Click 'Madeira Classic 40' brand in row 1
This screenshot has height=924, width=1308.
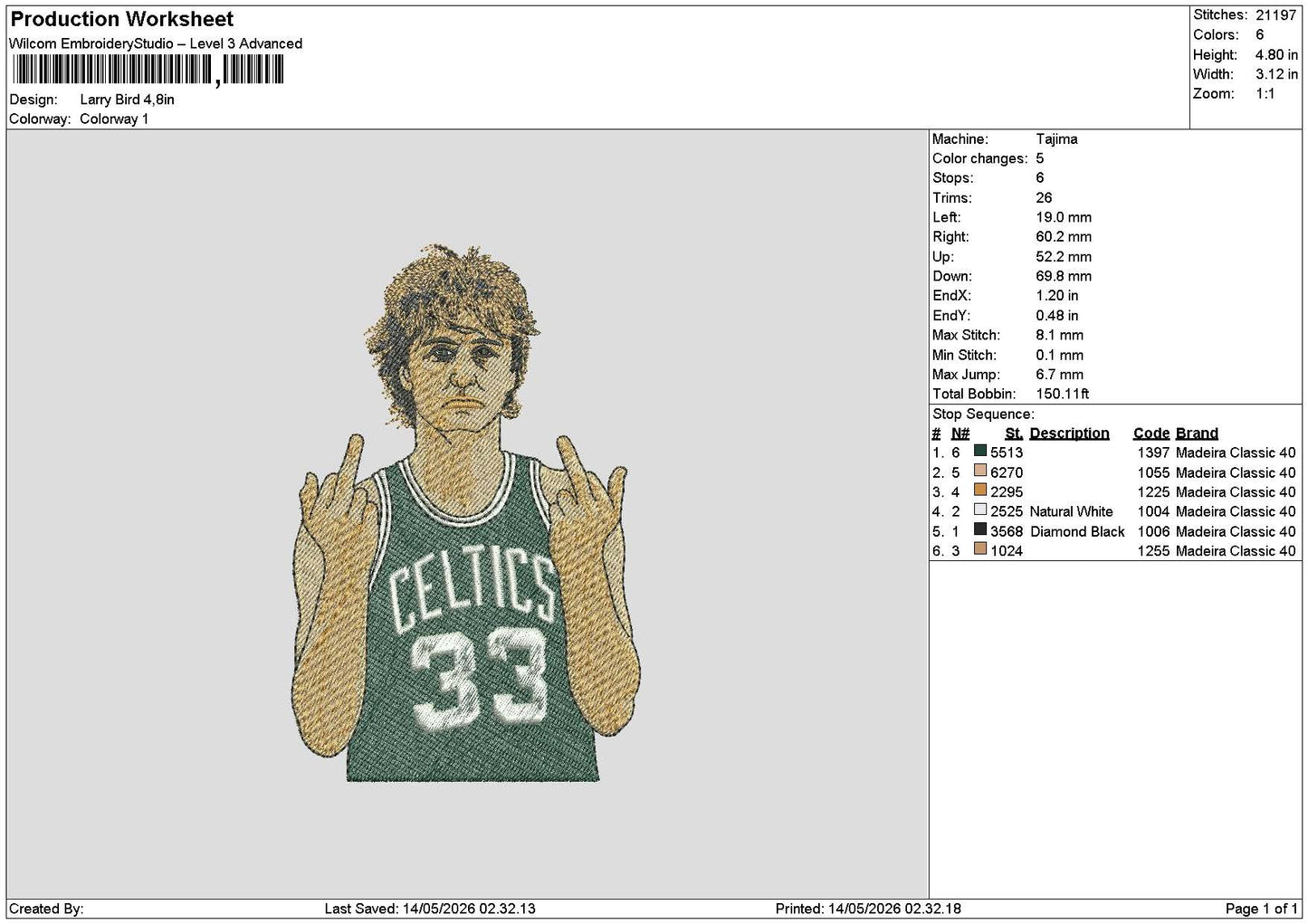pos(1236,452)
